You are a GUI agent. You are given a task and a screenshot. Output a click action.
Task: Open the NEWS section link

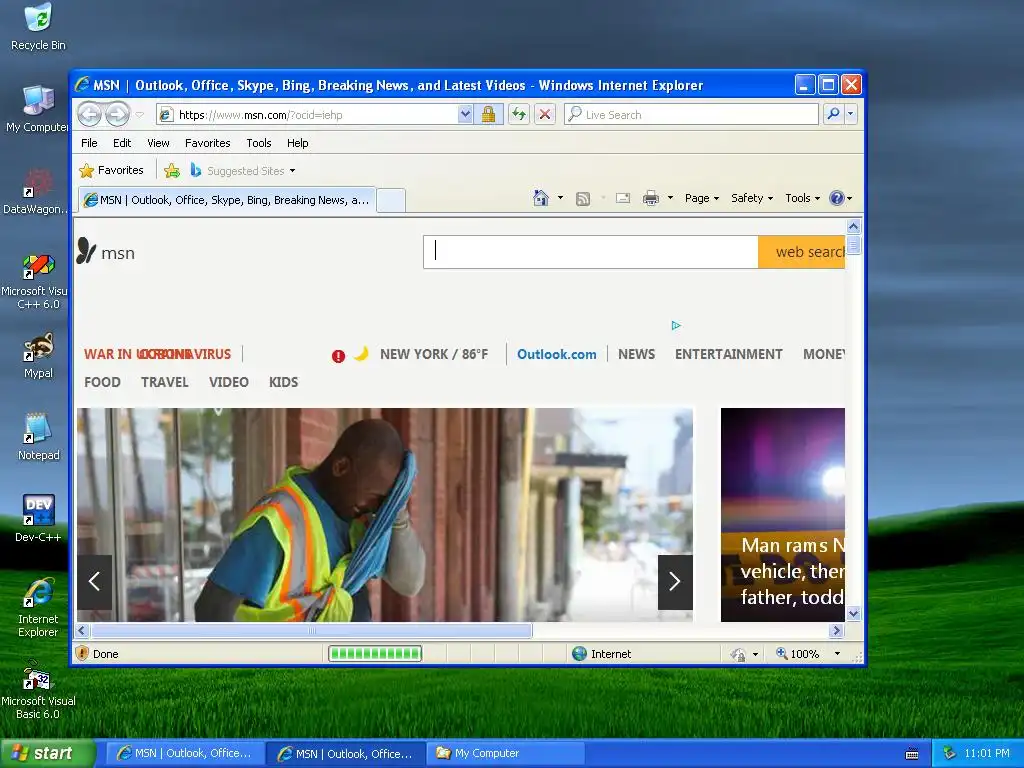[x=636, y=354]
